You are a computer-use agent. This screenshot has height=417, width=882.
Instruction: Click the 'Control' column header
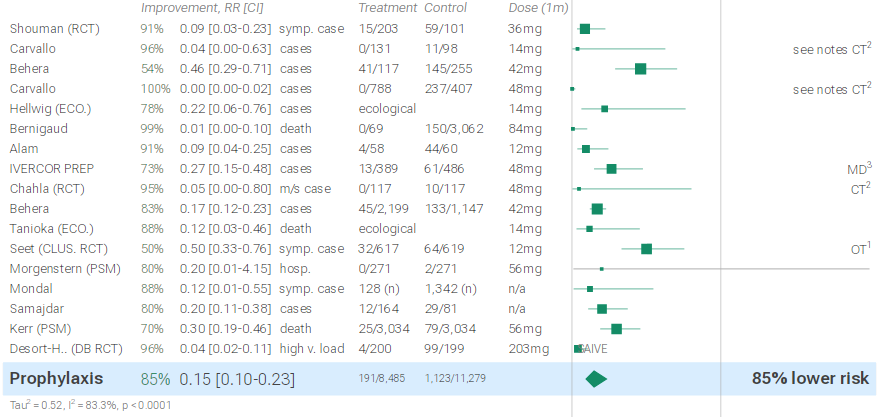[446, 8]
